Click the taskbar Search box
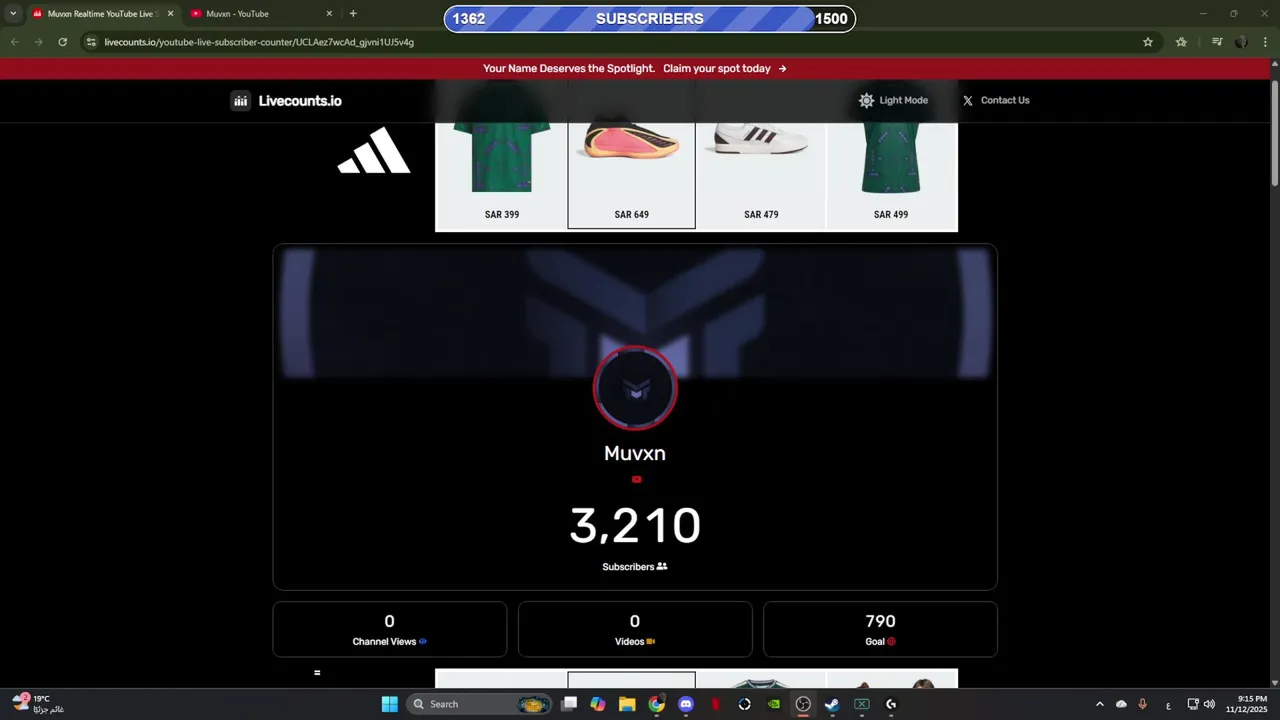 pos(481,704)
